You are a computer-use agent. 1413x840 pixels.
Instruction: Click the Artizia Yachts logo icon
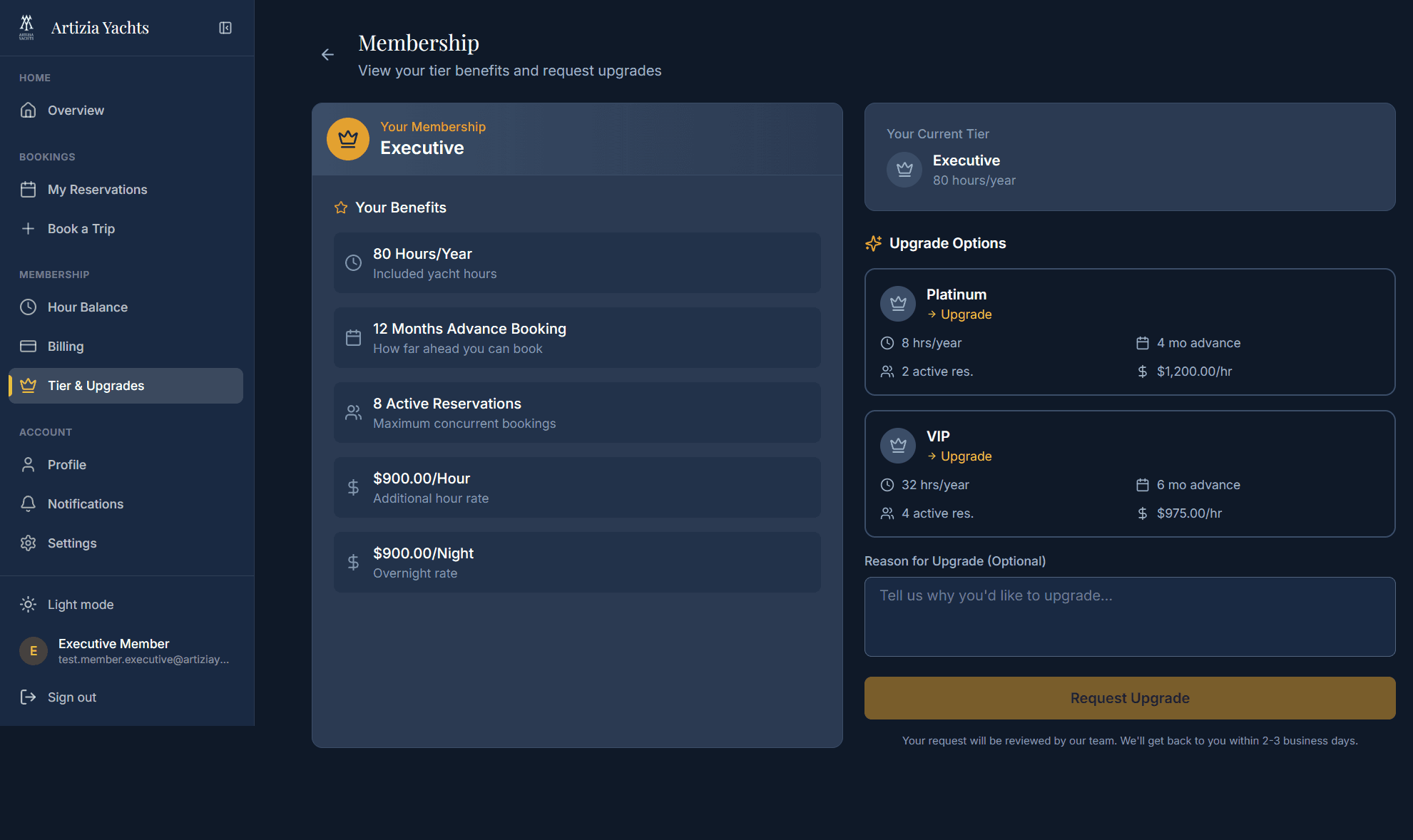point(26,27)
